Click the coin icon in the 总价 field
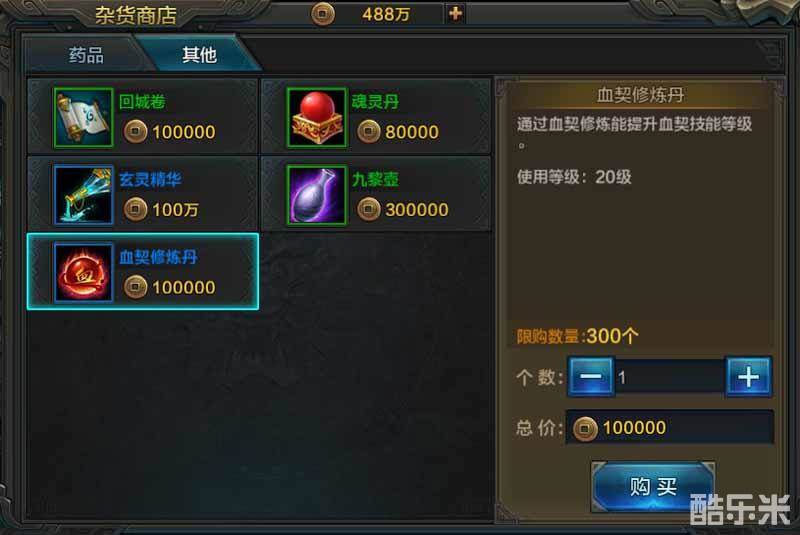 (585, 428)
